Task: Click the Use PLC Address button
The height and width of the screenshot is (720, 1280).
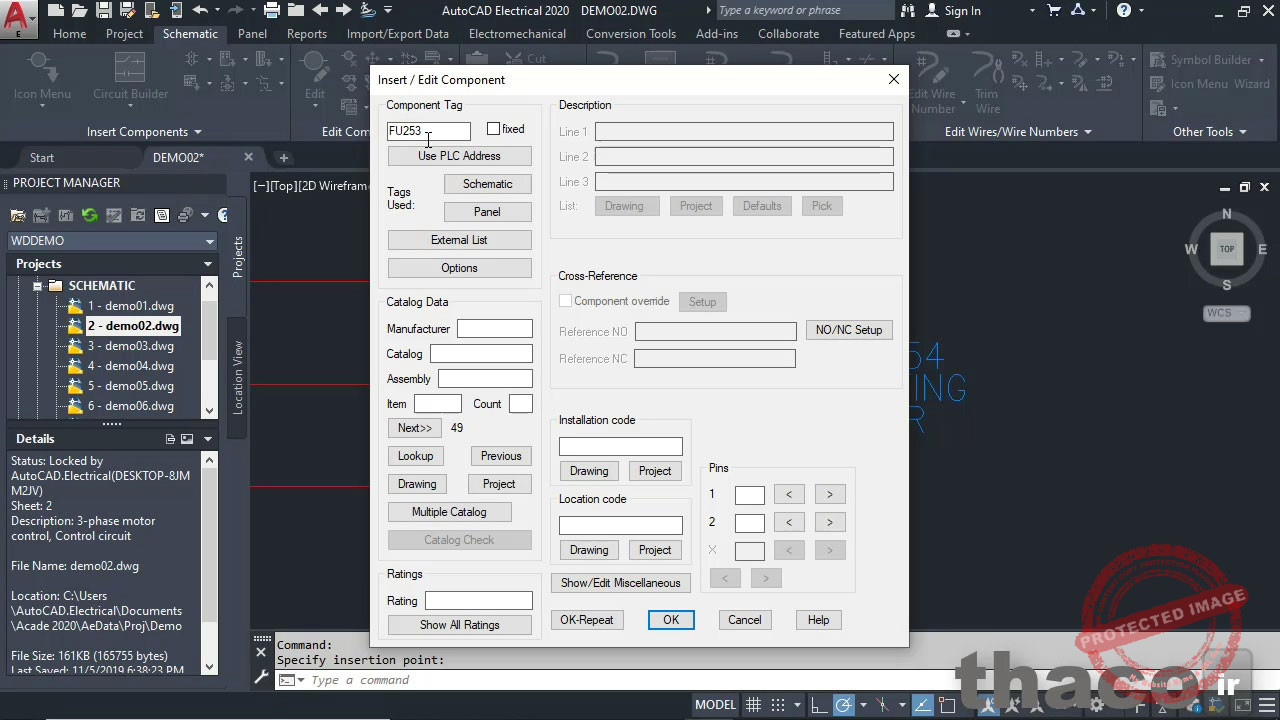Action: 459,156
